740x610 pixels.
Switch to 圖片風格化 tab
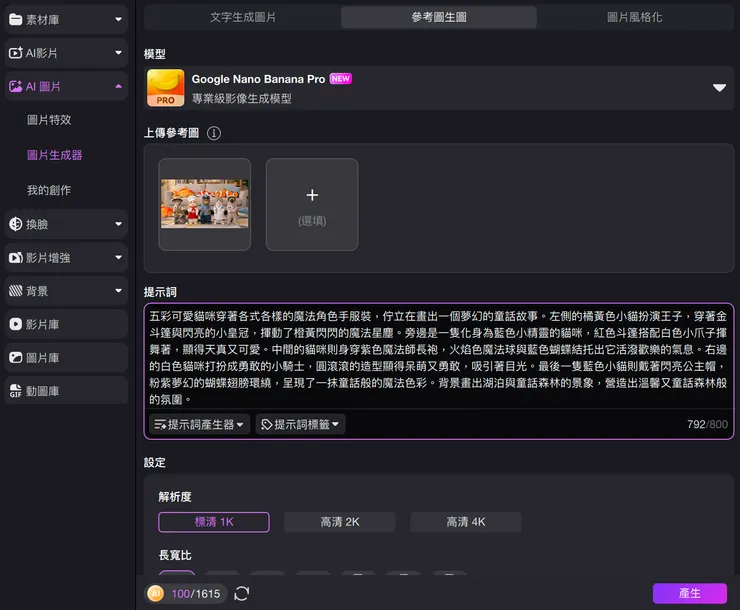click(x=634, y=17)
